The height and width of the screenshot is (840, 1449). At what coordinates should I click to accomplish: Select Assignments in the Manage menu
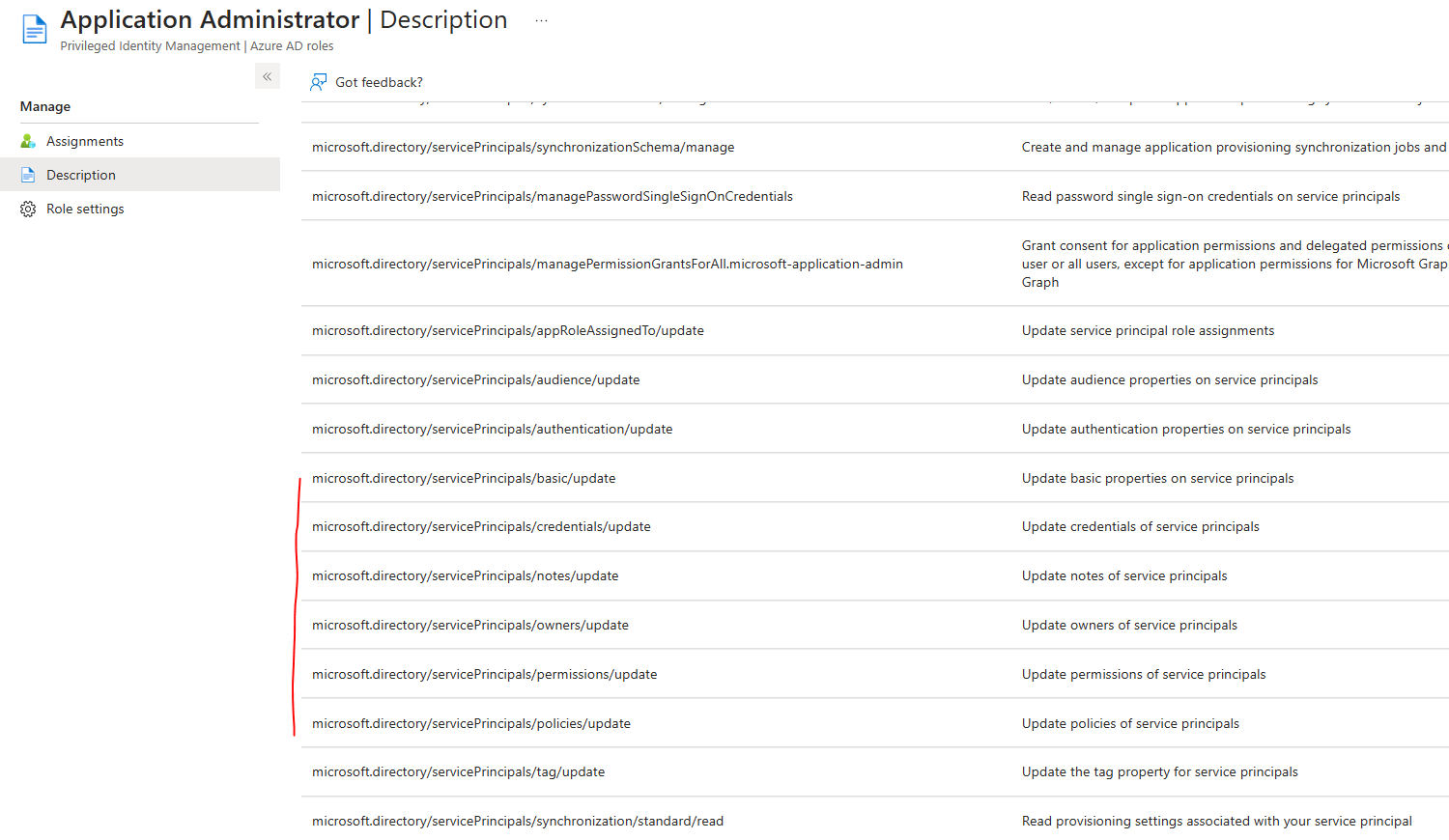85,140
